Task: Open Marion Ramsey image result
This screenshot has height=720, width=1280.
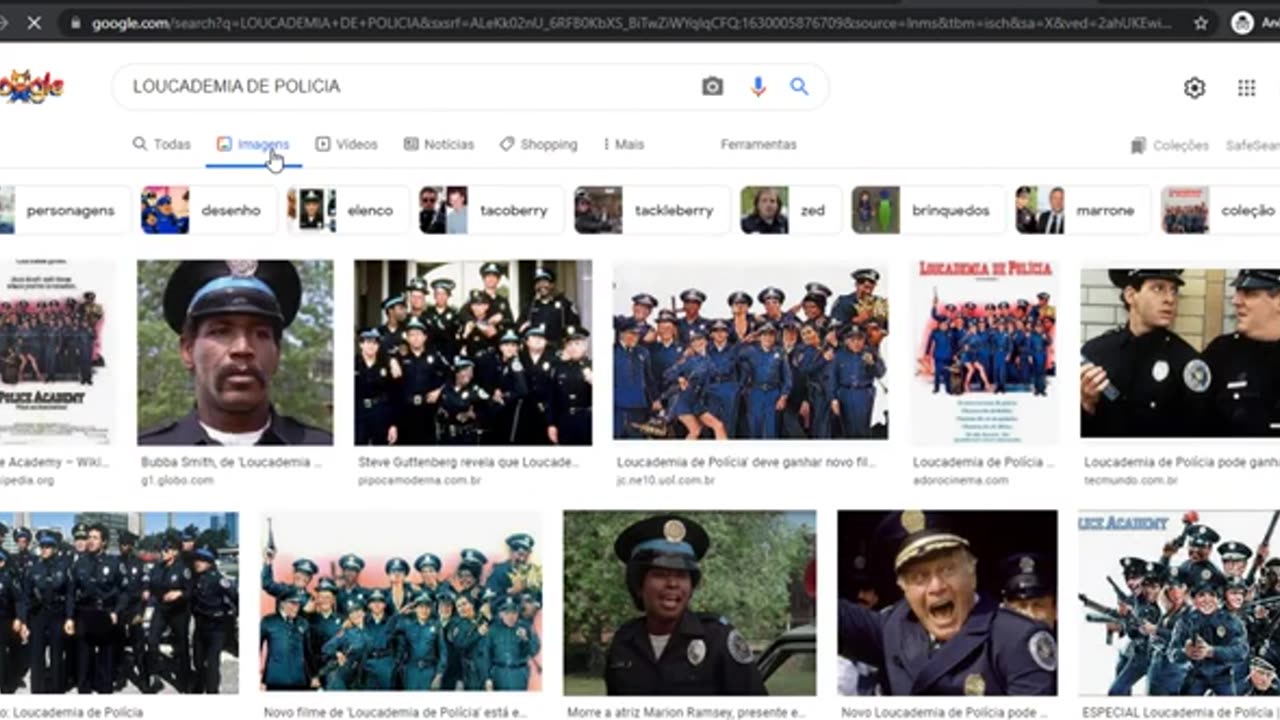Action: 689,603
